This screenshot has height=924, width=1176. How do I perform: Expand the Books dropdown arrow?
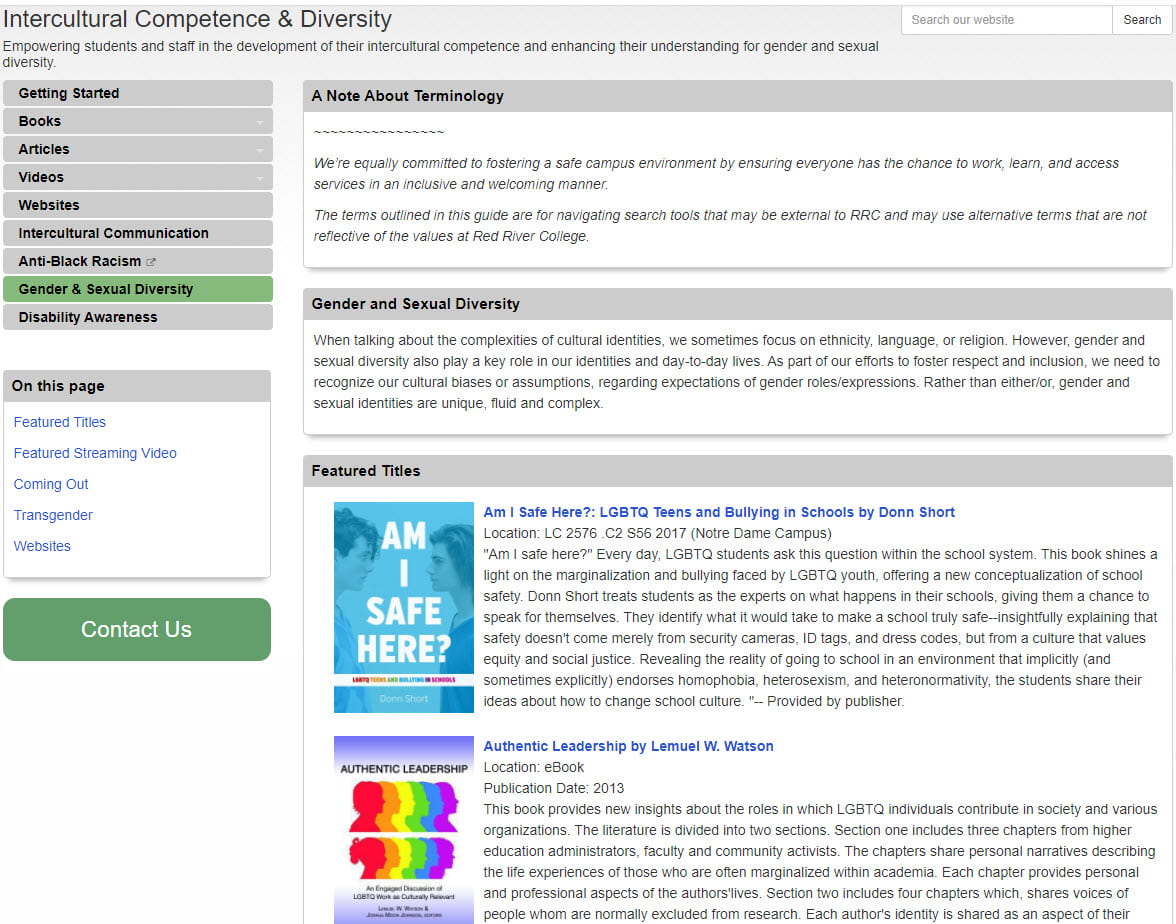(259, 122)
